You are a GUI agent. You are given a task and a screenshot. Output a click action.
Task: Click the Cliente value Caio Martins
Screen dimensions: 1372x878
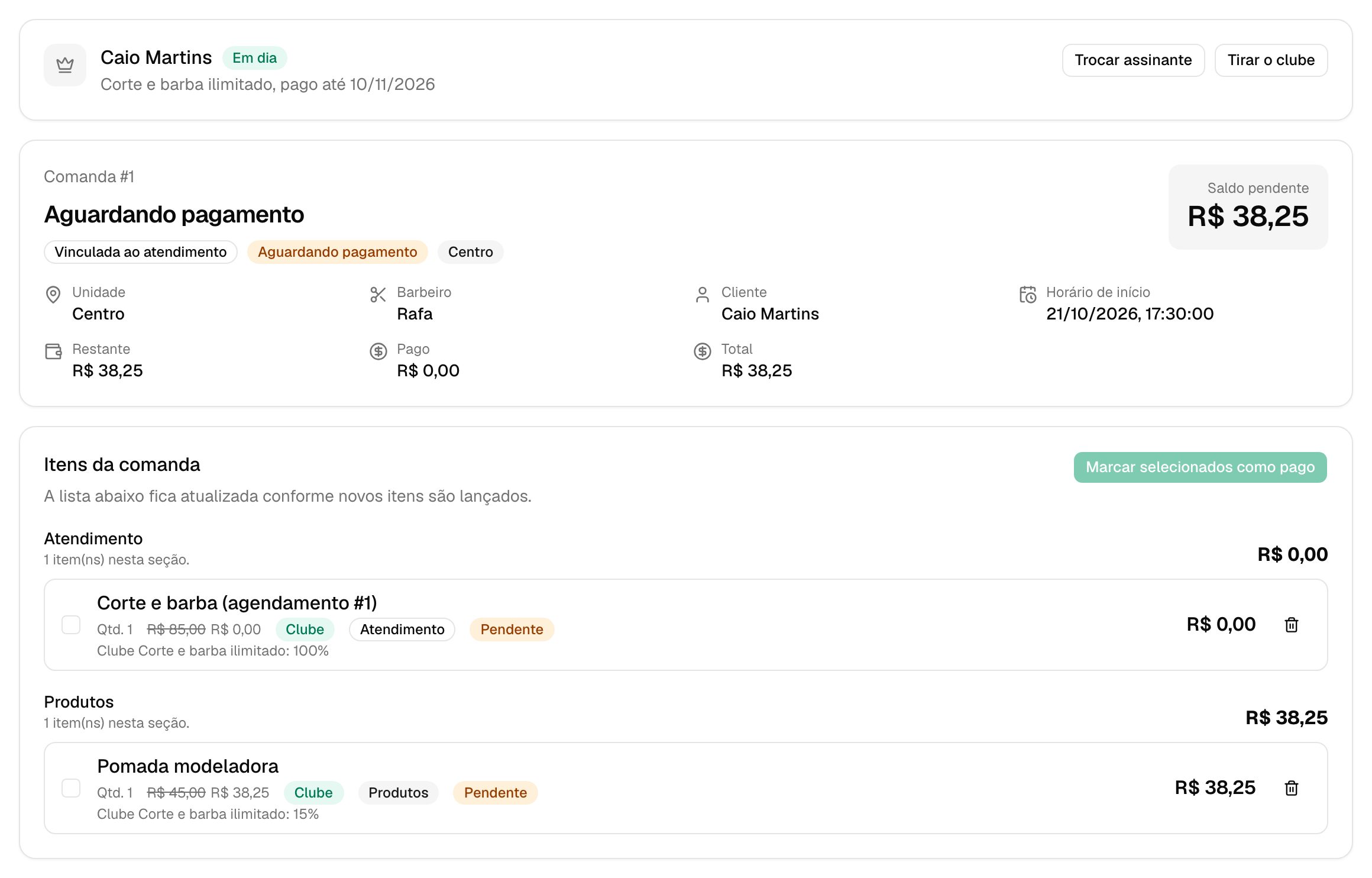click(x=770, y=314)
